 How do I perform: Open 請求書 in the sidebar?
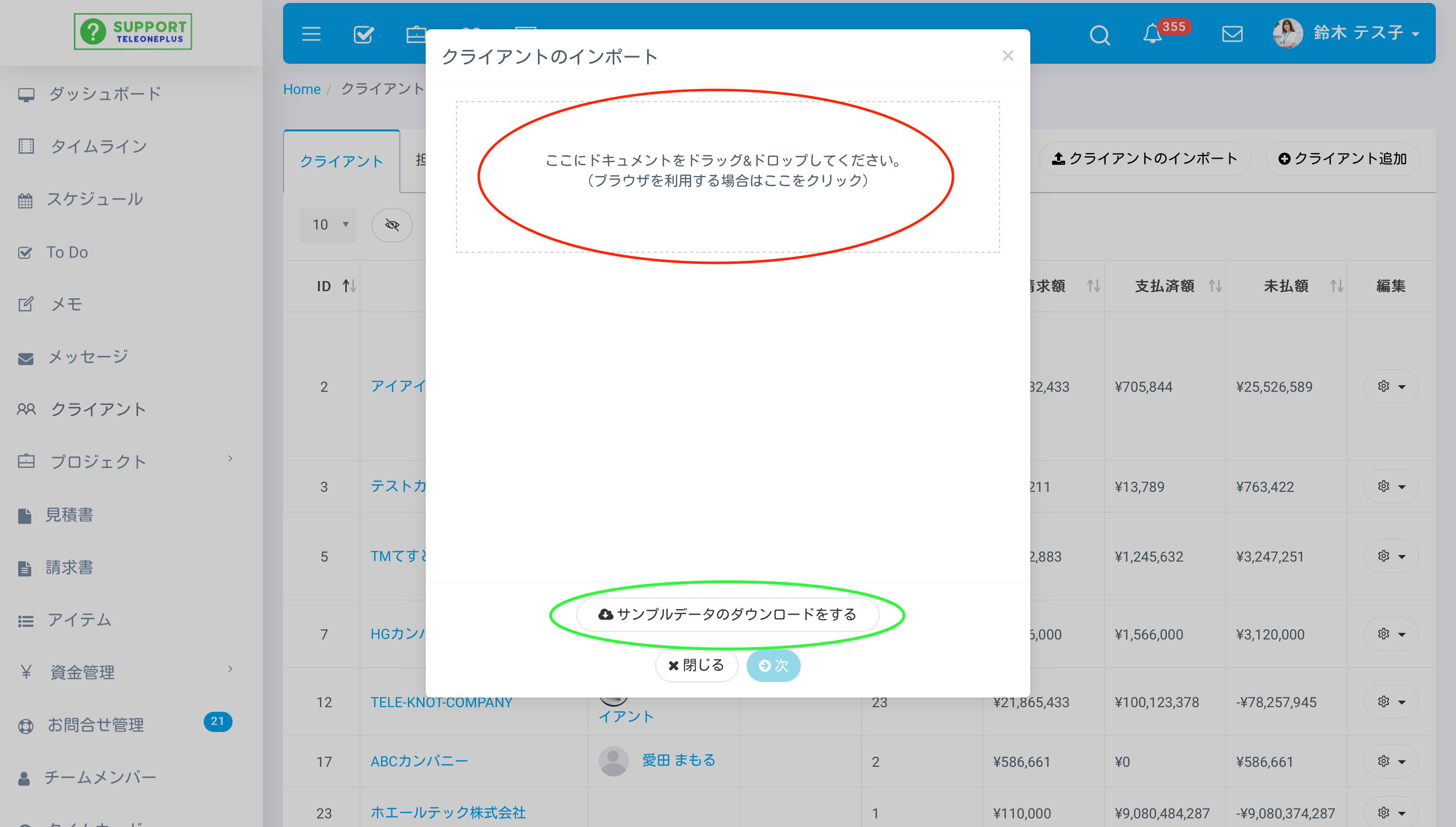pyautogui.click(x=69, y=567)
